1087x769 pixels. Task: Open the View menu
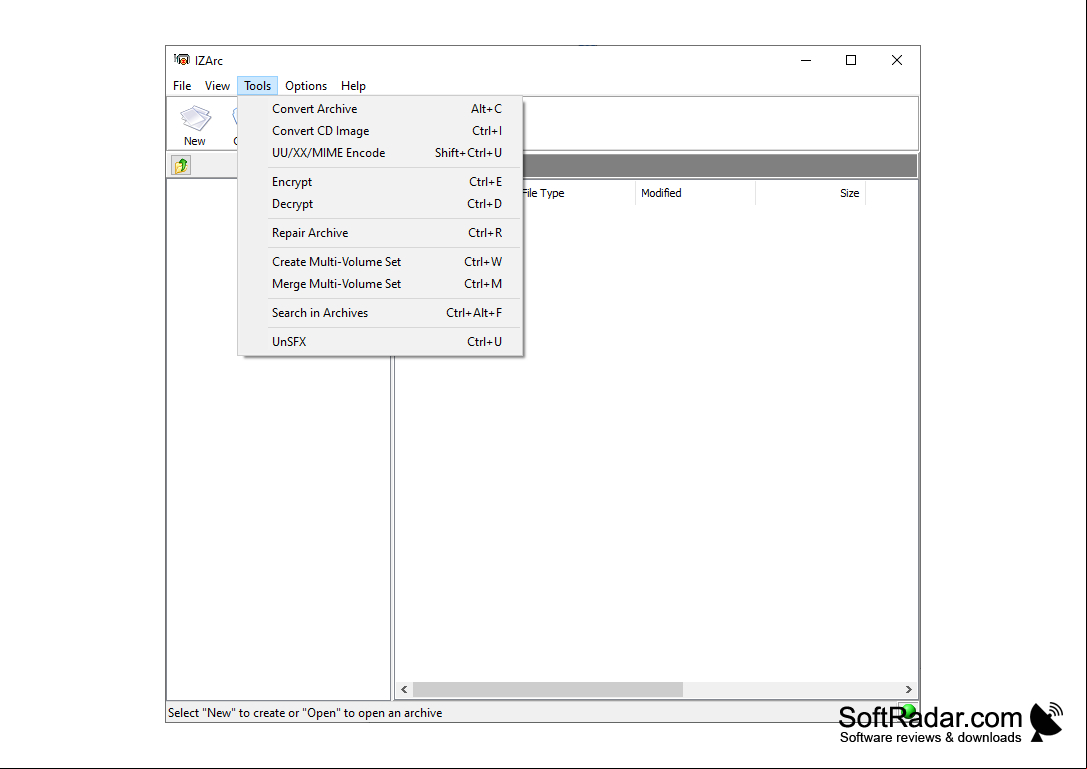coord(217,86)
